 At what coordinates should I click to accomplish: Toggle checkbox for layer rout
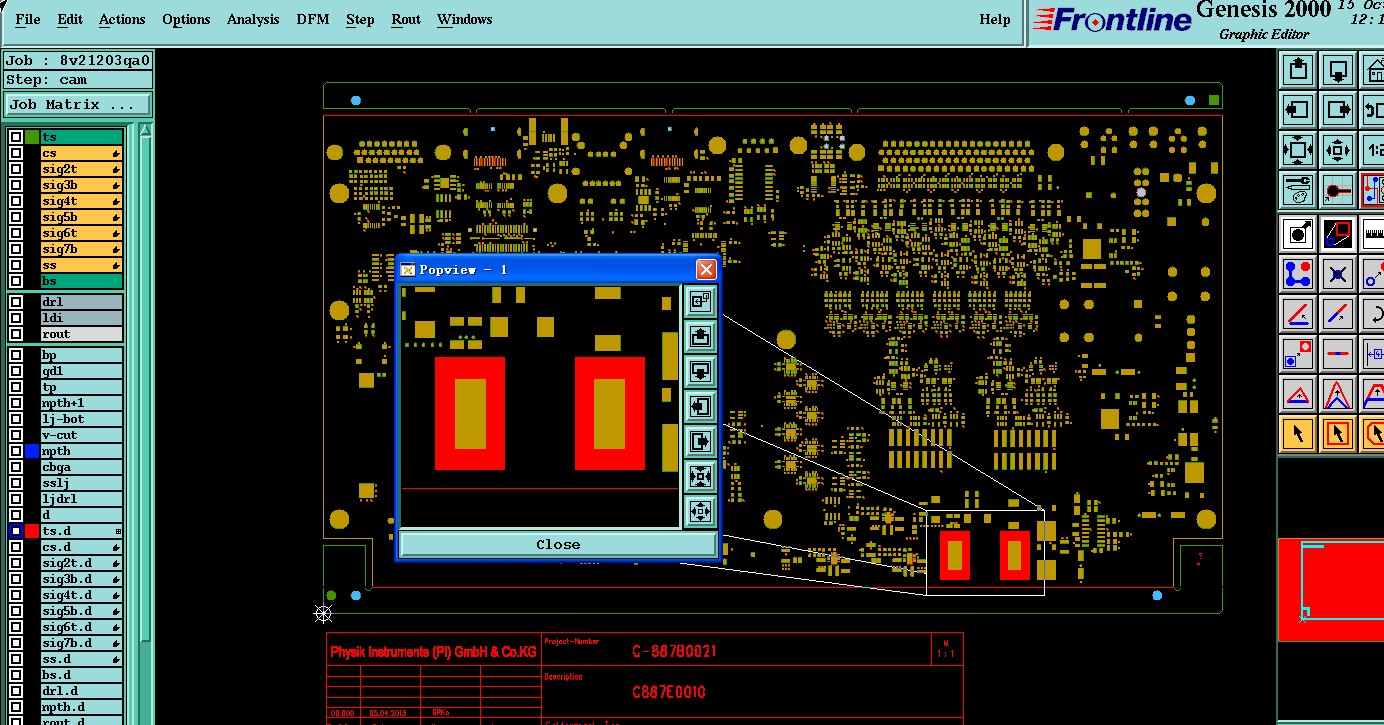[x=16, y=334]
